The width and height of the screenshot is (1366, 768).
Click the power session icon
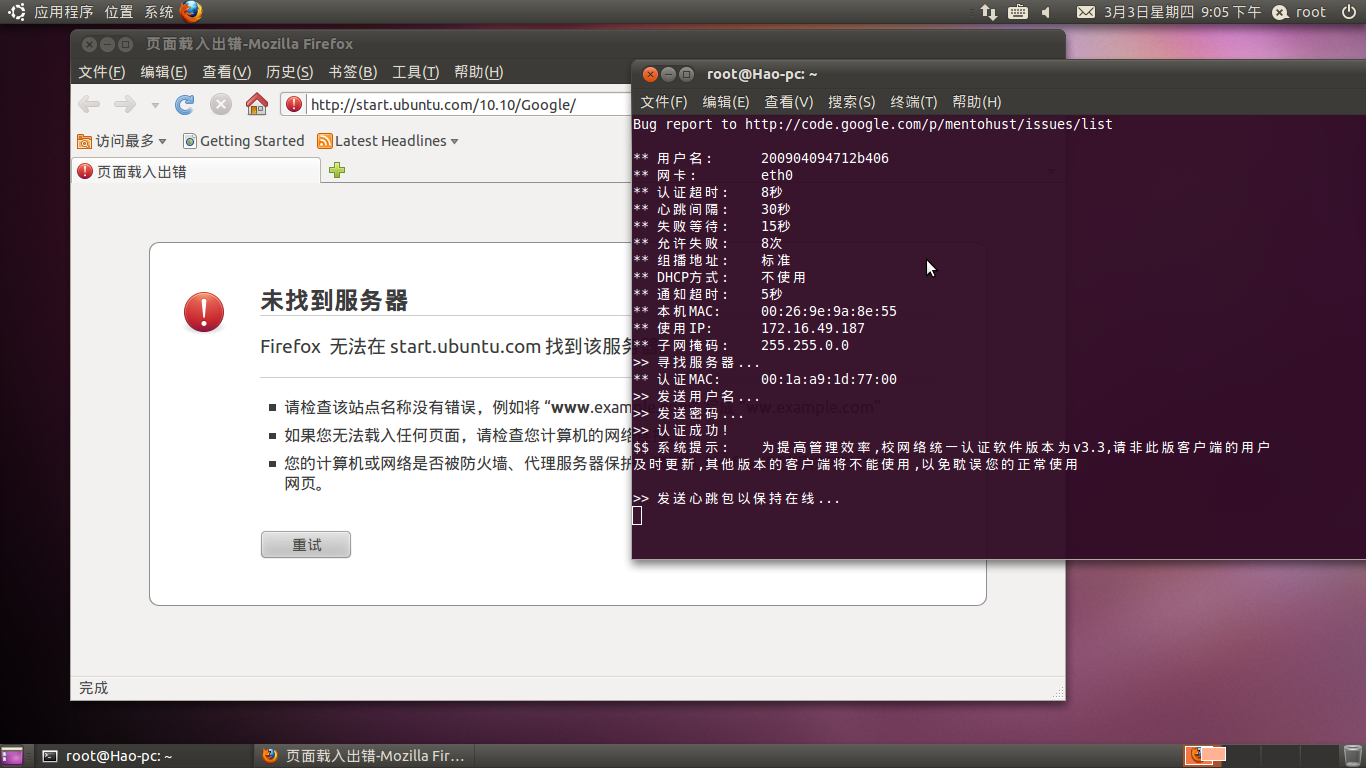click(1349, 12)
